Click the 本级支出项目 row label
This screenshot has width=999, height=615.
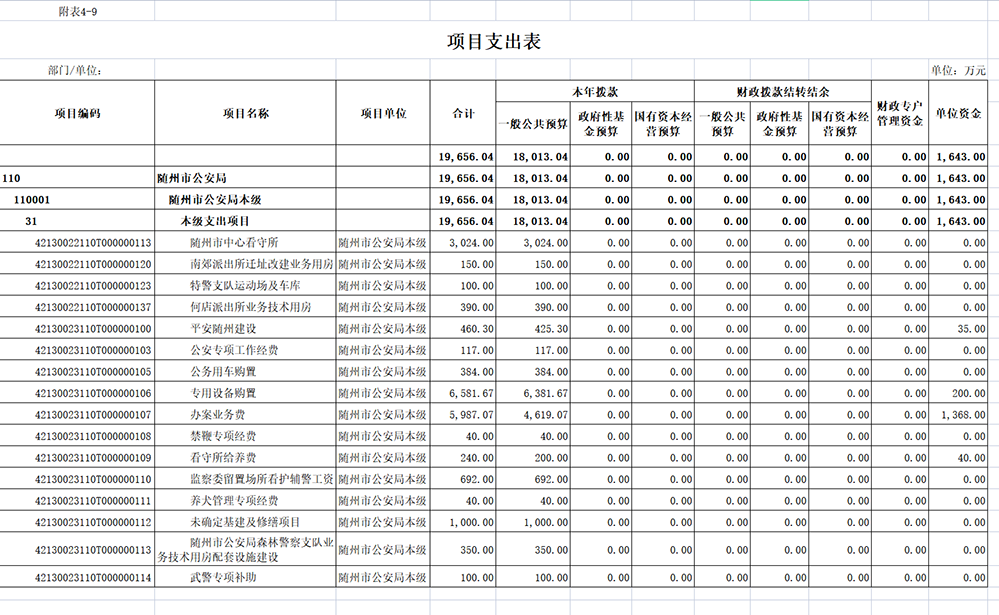click(215, 221)
